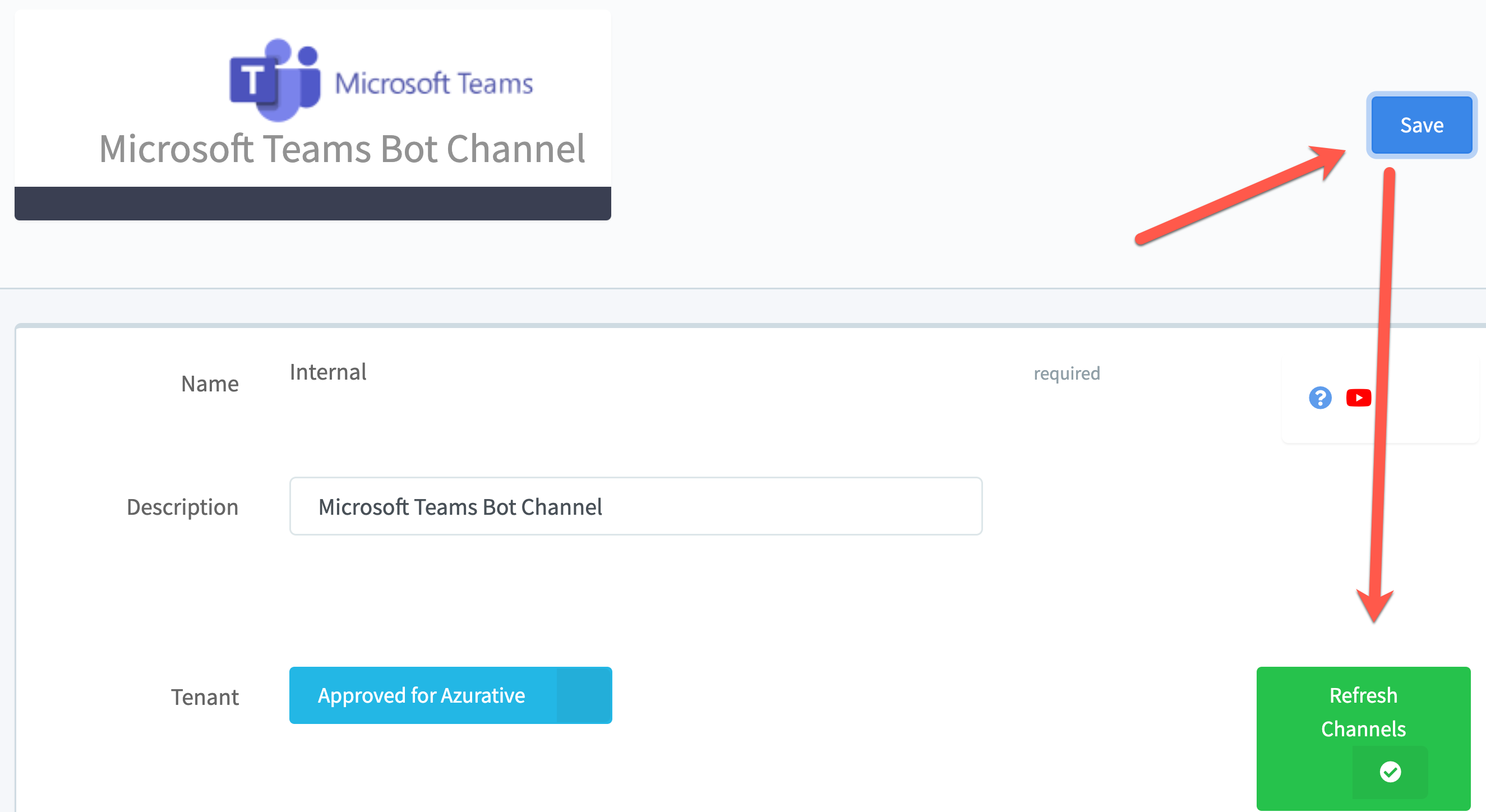
Task: Edit the Description field text
Action: coord(636,506)
